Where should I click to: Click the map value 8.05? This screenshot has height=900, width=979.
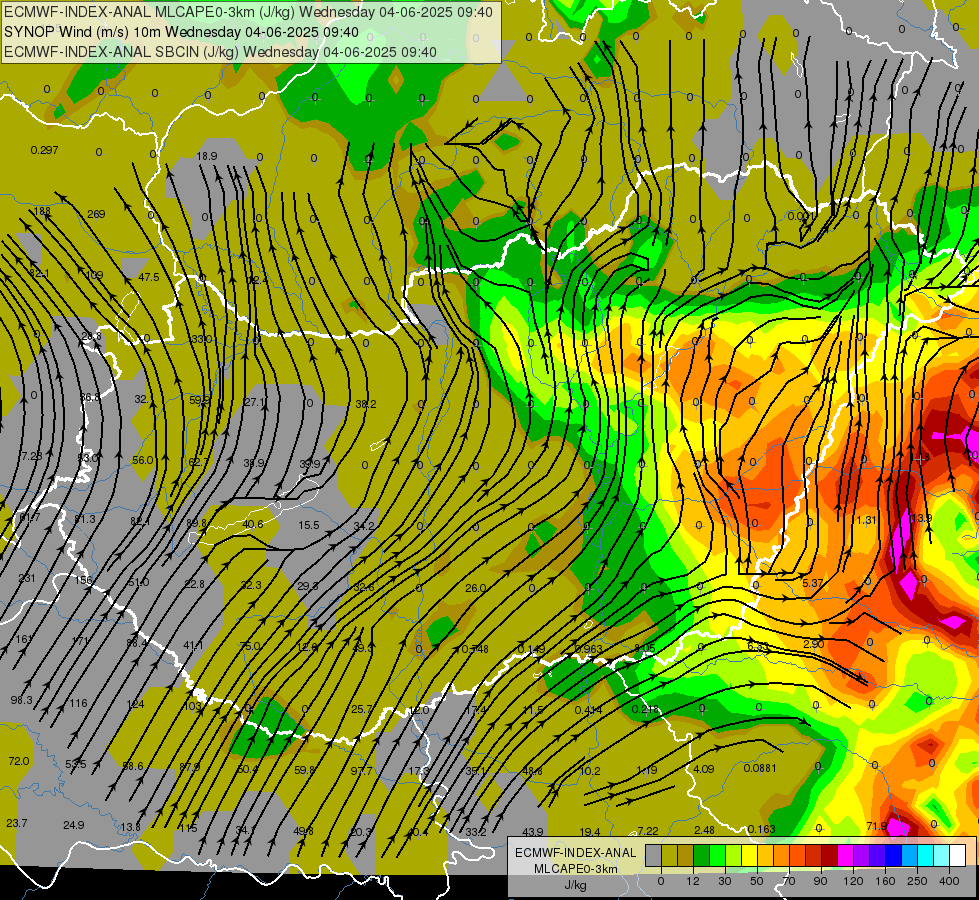click(x=644, y=648)
